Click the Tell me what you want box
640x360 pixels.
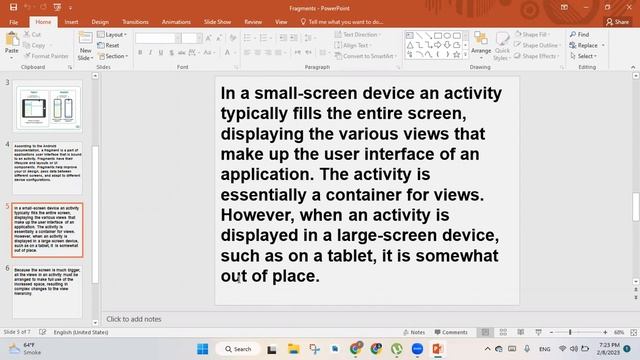click(x=342, y=22)
